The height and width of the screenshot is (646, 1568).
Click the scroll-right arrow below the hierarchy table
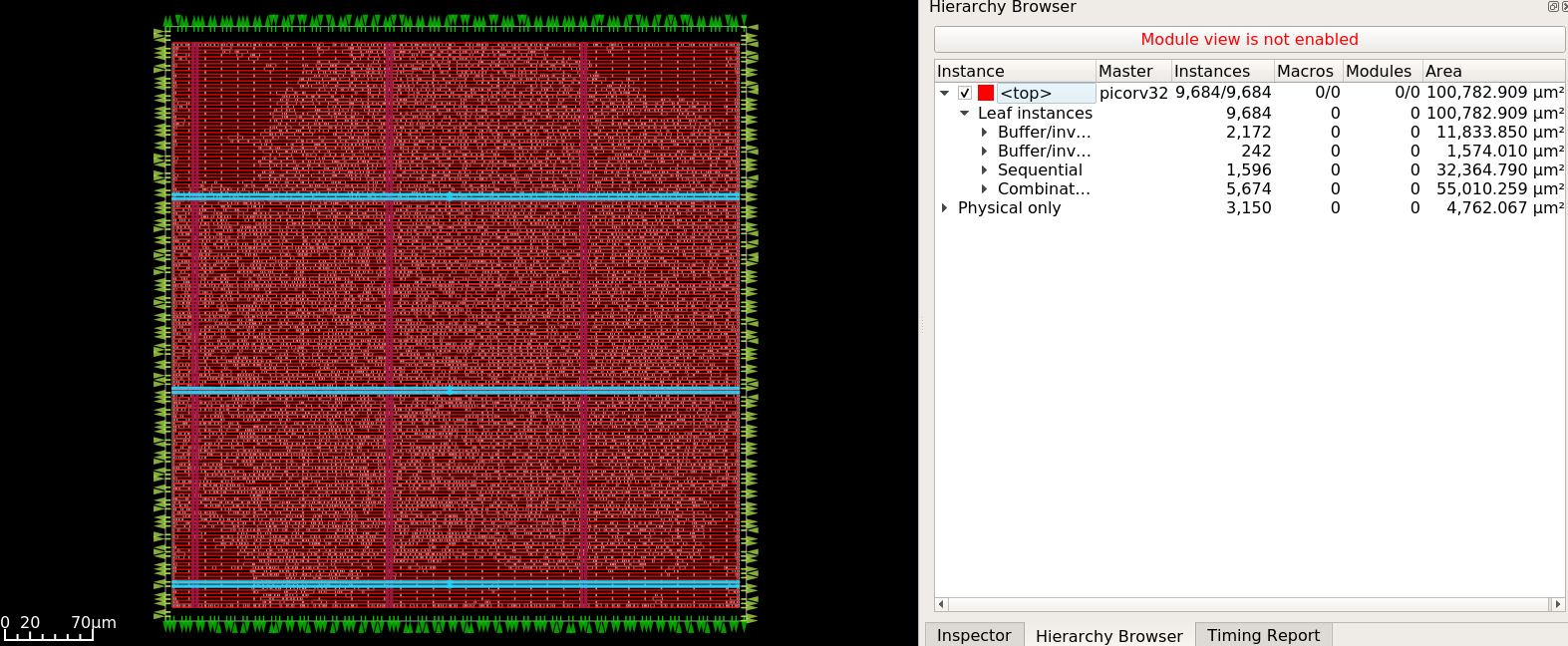[1558, 604]
